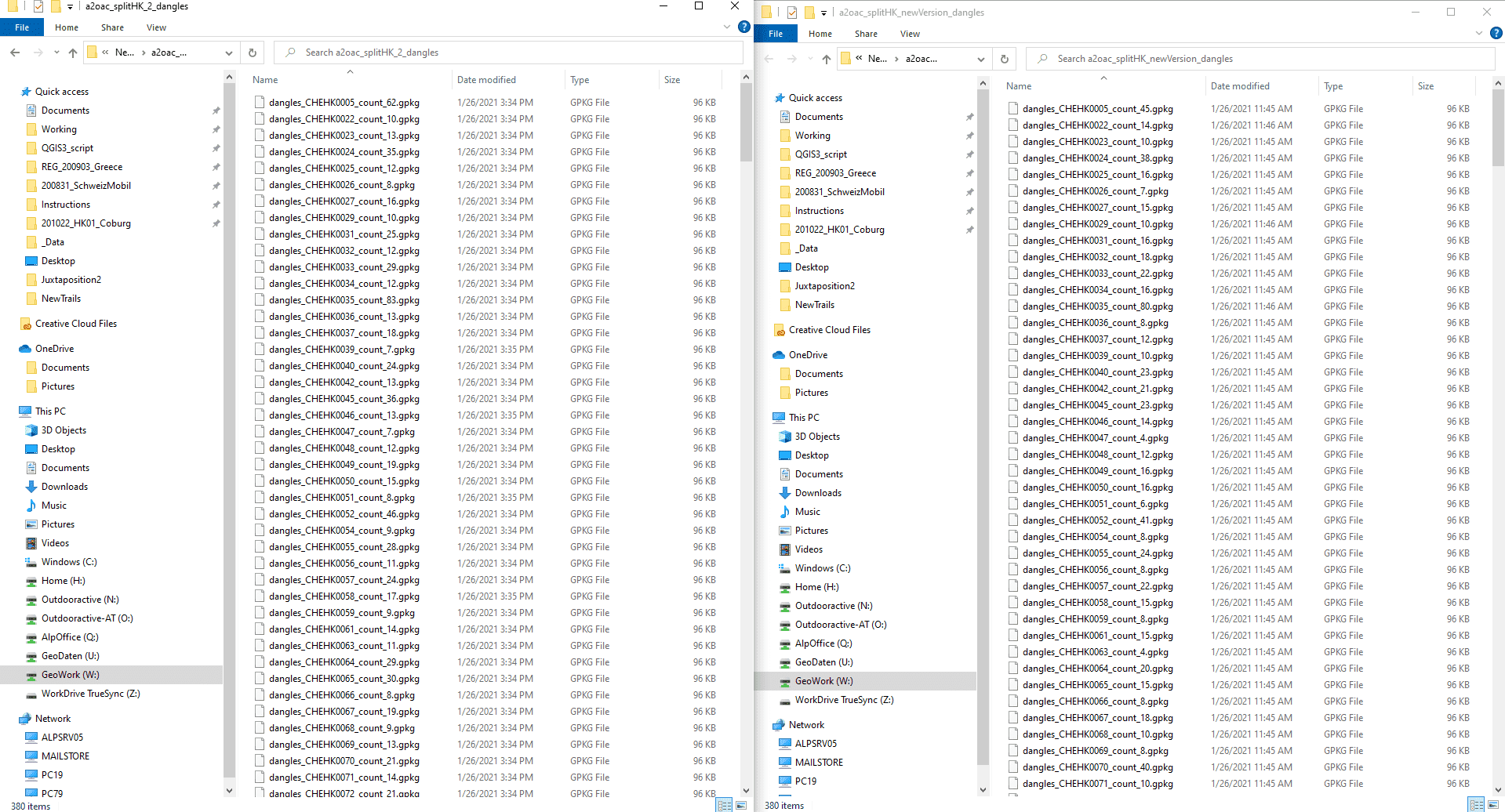This screenshot has height=812, width=1505.
Task: Open Music in the right navigation pane
Action: [808, 512]
